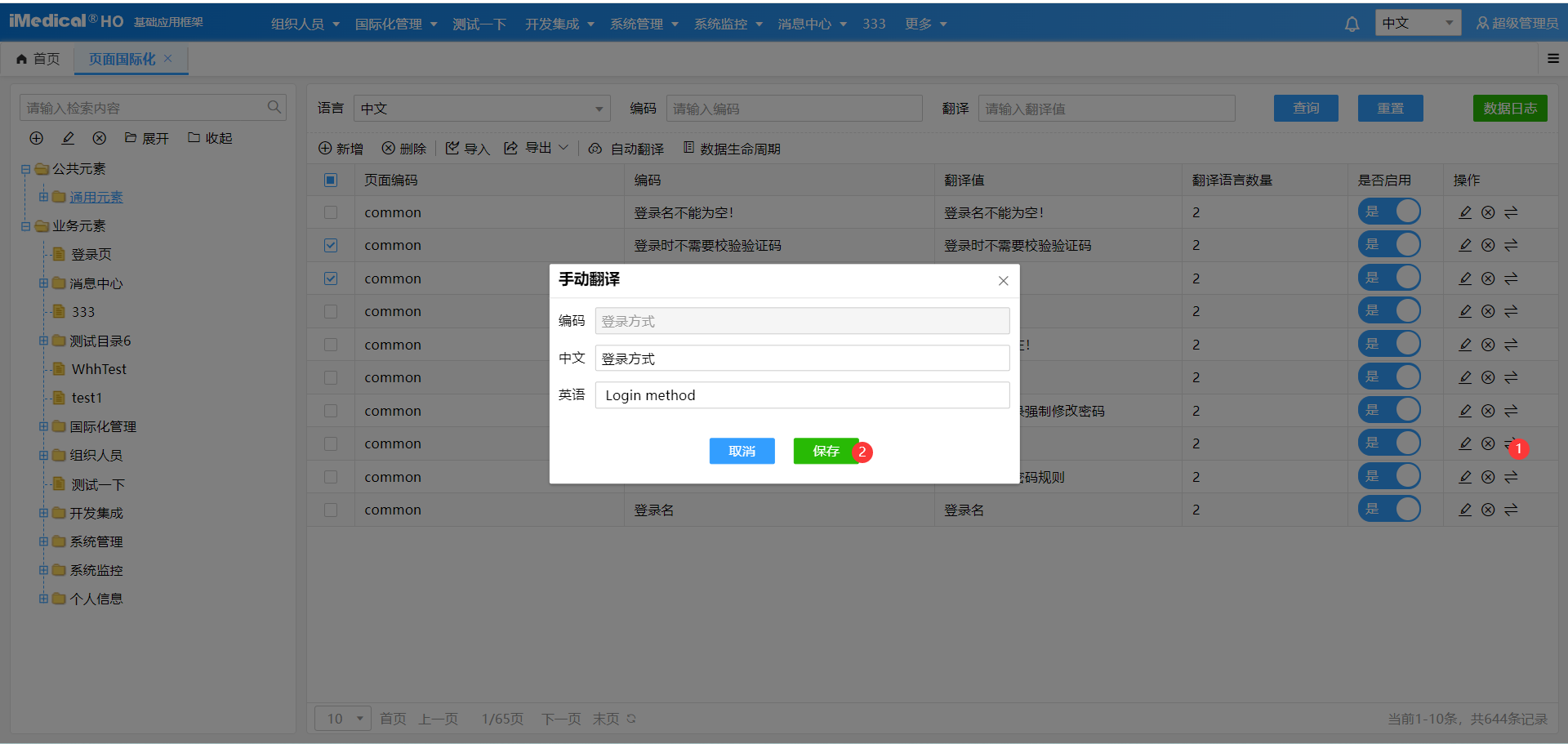
Task: Open the 语言 中文 dropdown in filter
Action: [482, 108]
